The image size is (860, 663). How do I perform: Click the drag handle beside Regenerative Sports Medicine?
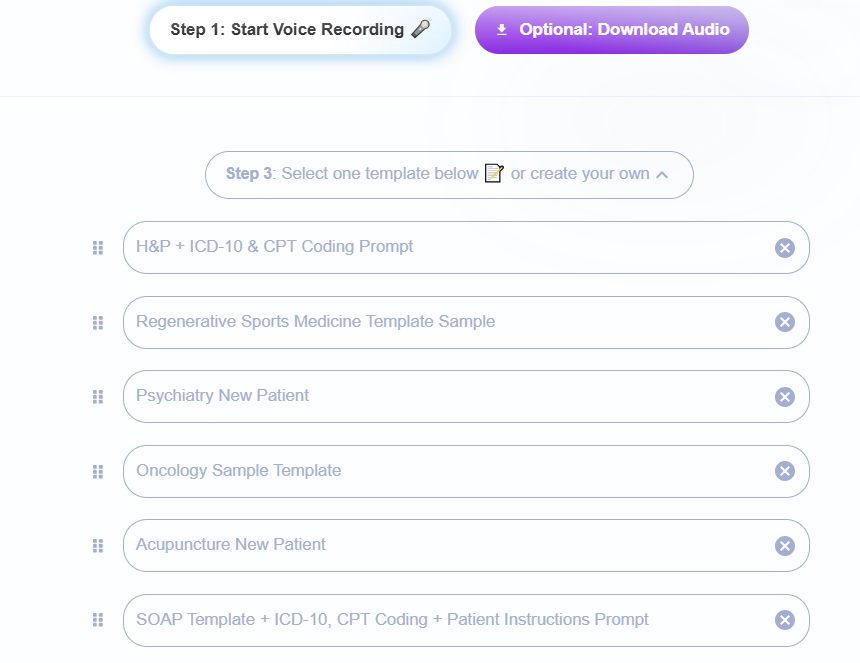98,322
